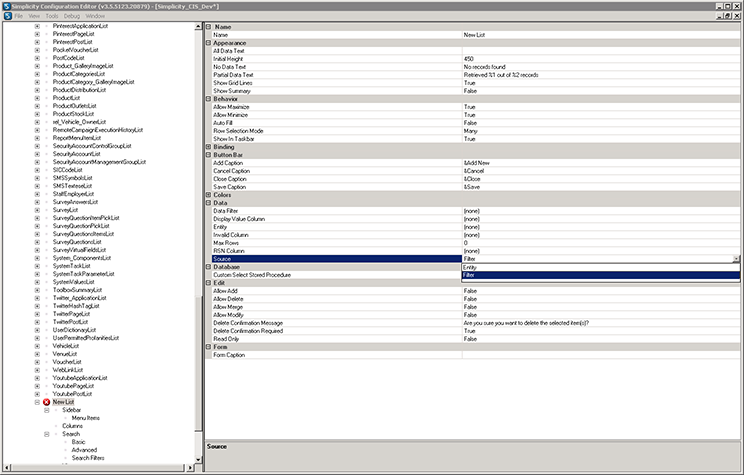Collapse the Sidebar tree node
This screenshot has width=744, height=475.
tap(46, 410)
